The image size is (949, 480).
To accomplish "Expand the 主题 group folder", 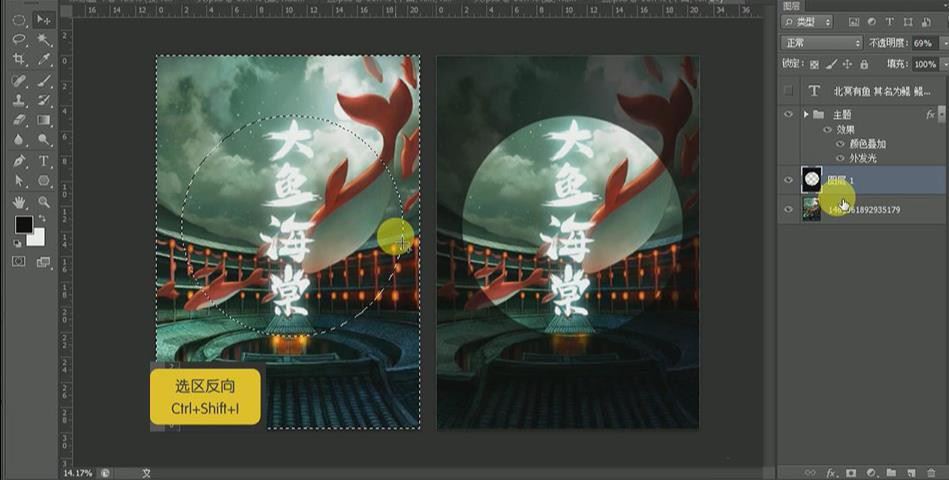I will coord(806,114).
